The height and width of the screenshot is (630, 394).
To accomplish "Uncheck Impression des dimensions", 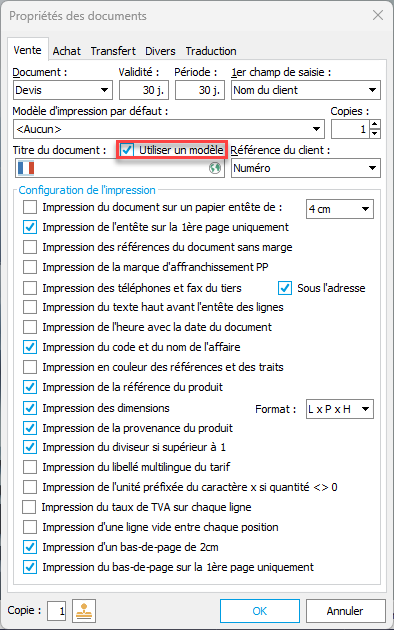I will coord(30,408).
